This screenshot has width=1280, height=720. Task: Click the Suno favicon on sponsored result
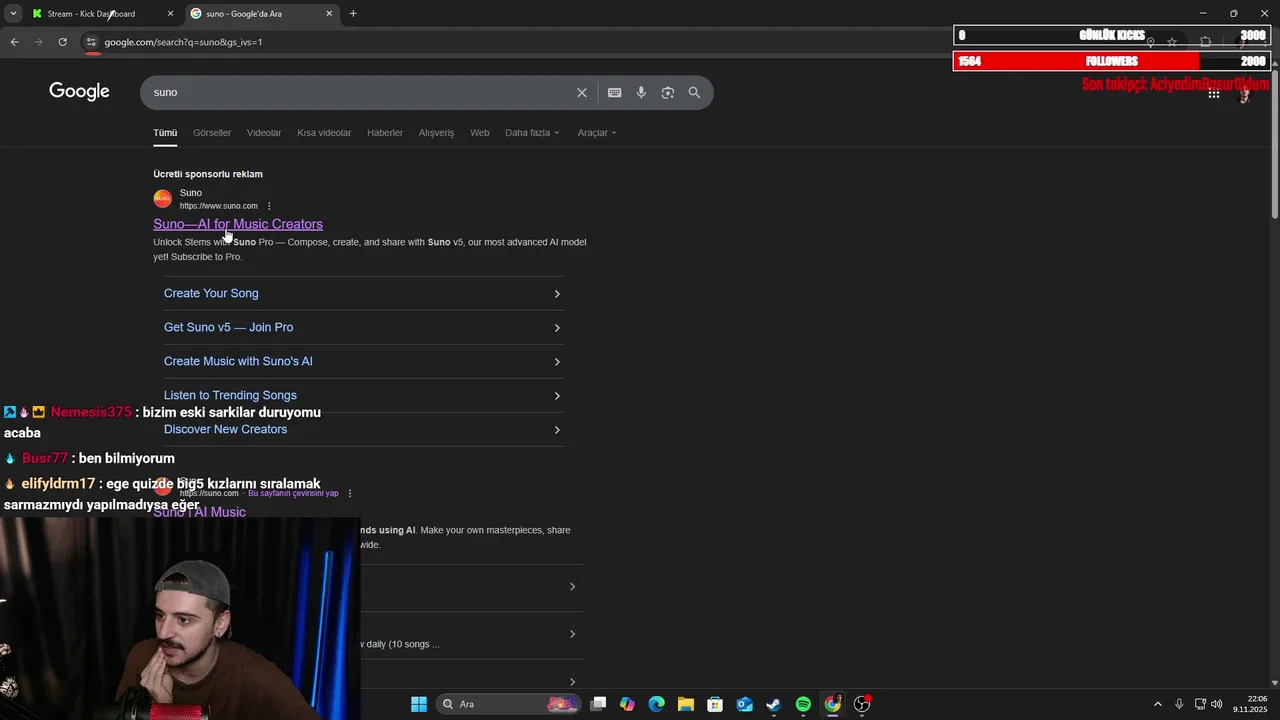pyautogui.click(x=162, y=199)
